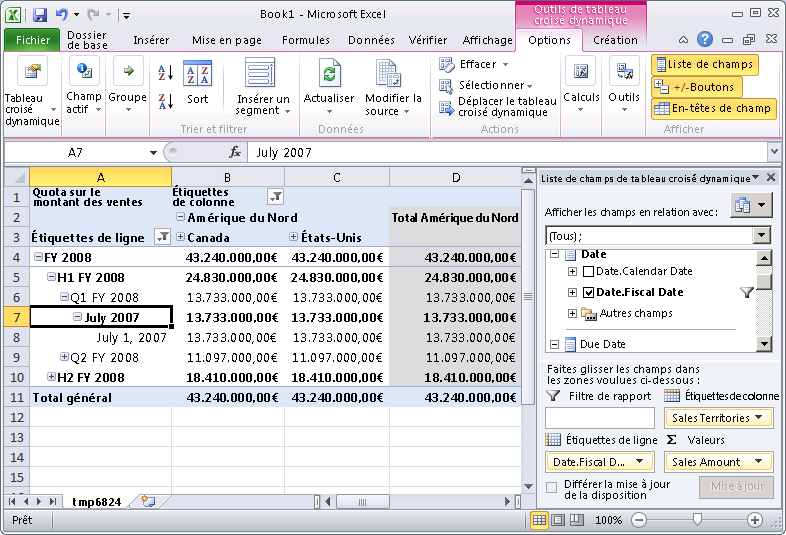Expand the H2 FY 2008 row
Viewport: 786px width, 535px height.
pos(51,376)
